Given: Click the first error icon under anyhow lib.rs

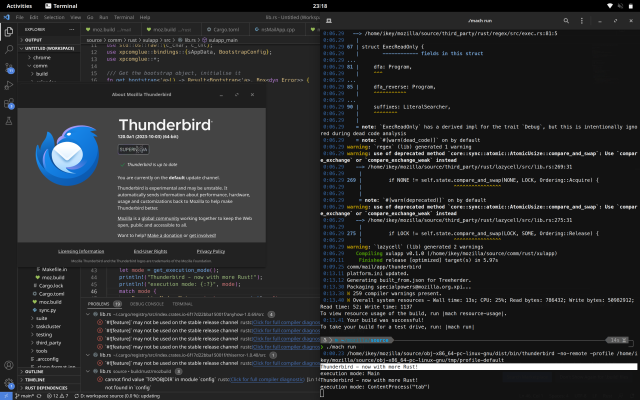Looking at the screenshot, I should click(x=100, y=322).
